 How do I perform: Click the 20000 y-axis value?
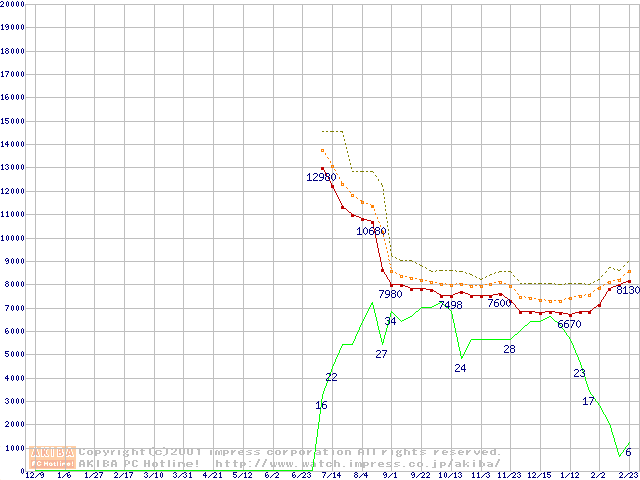tap(12, 4)
